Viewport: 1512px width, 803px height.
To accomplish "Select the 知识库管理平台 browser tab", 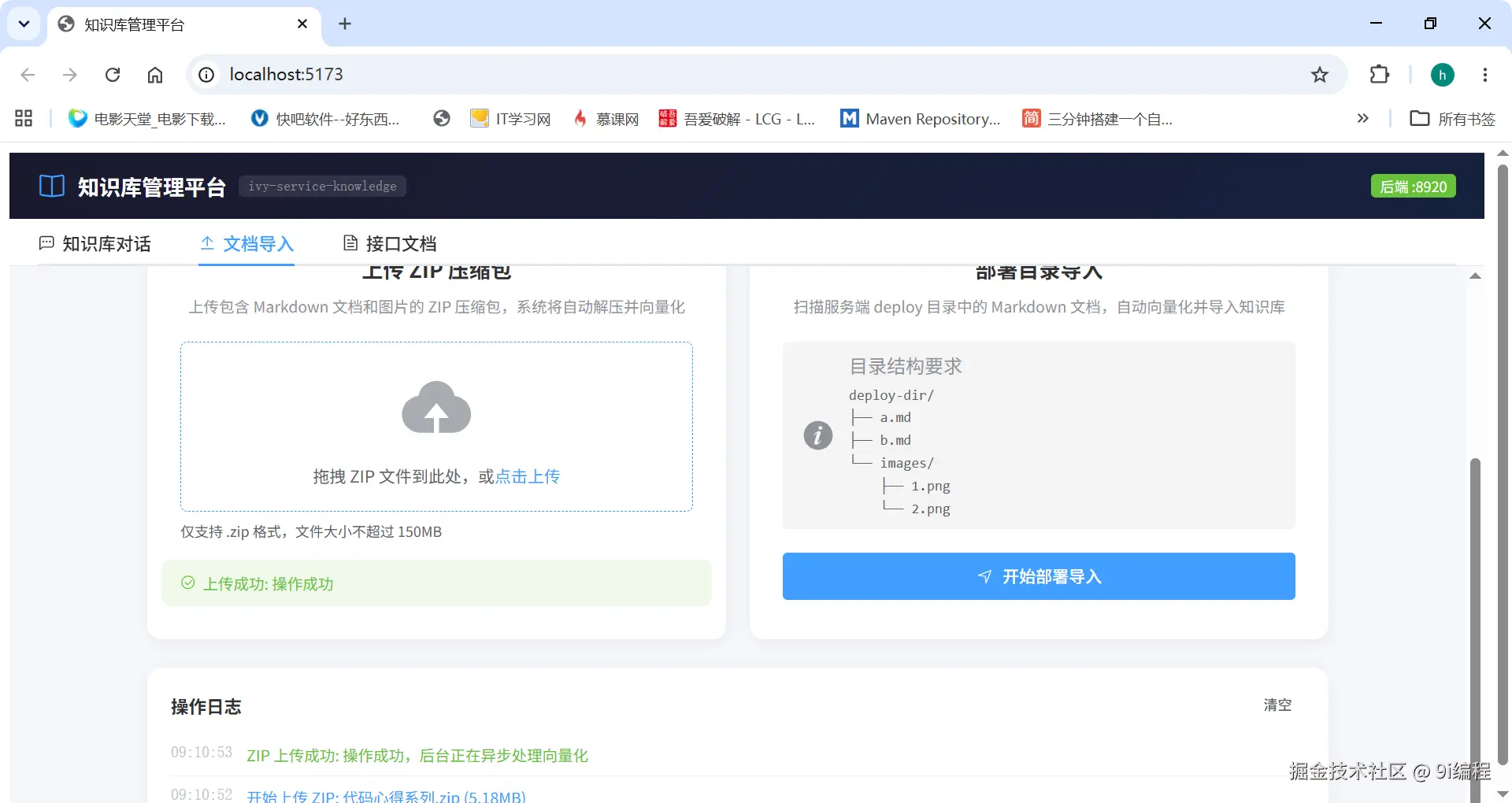I will (x=184, y=24).
